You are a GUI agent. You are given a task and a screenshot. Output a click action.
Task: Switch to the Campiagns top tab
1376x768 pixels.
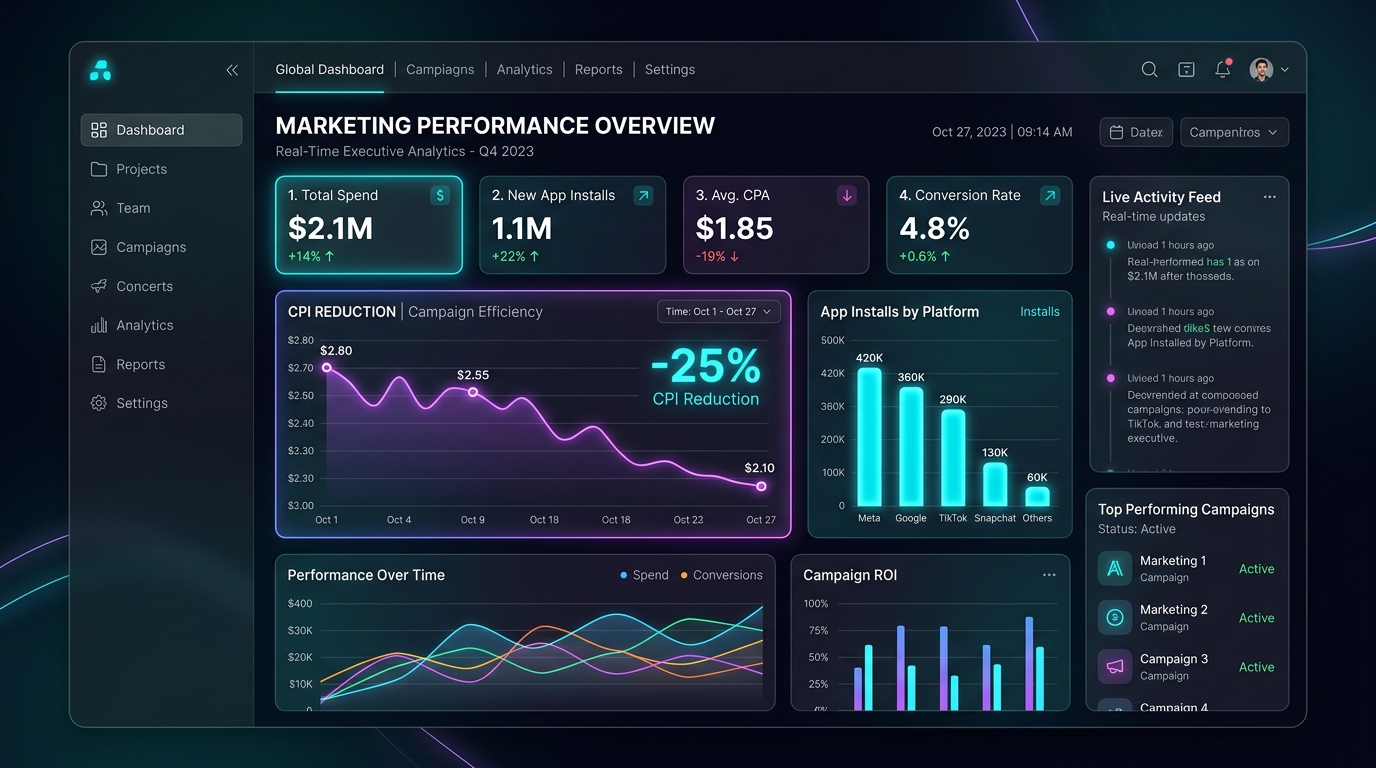(440, 69)
